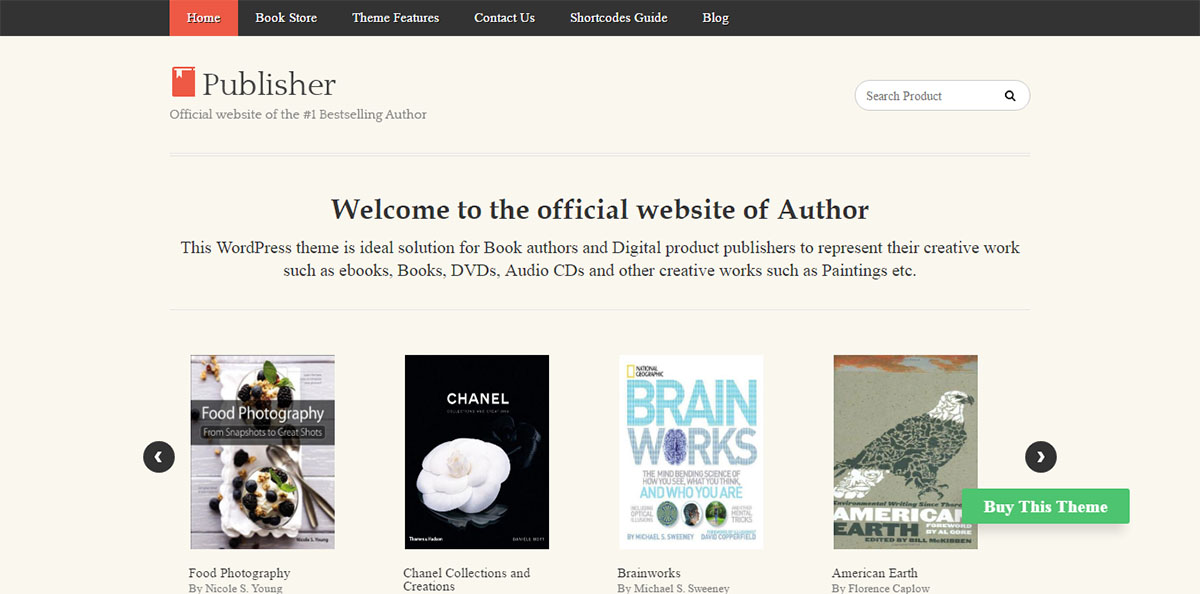Visit the Blog page
The width and height of the screenshot is (1200, 594).
pos(716,18)
